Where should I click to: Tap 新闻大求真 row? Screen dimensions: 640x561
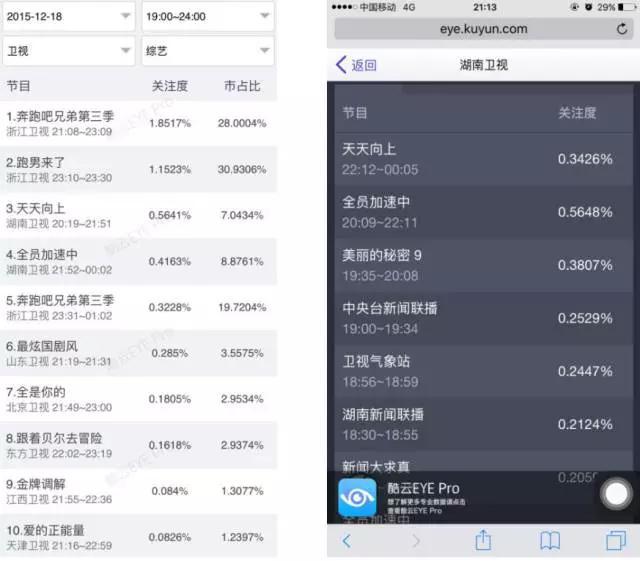483,461
